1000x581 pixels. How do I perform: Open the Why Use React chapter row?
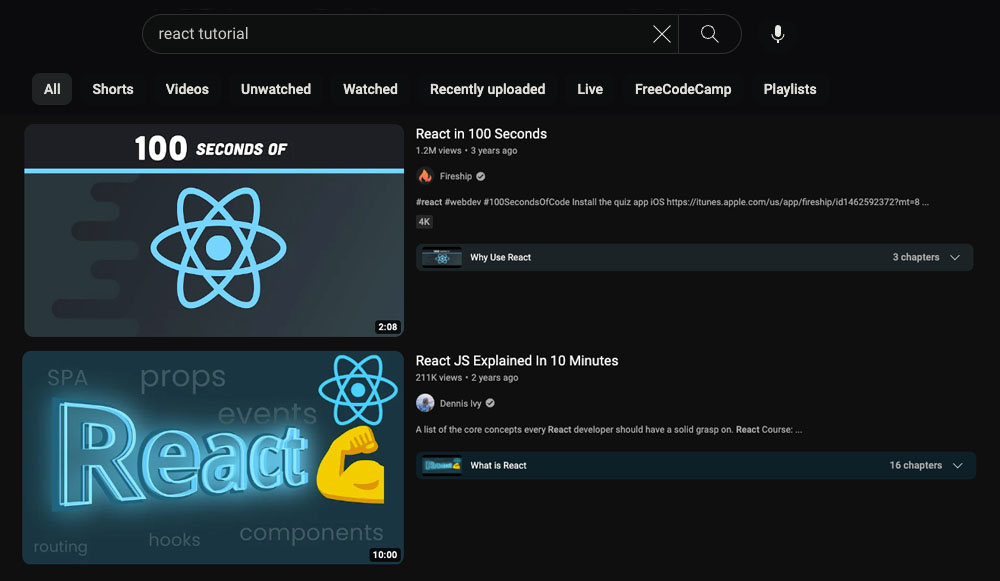[500, 257]
